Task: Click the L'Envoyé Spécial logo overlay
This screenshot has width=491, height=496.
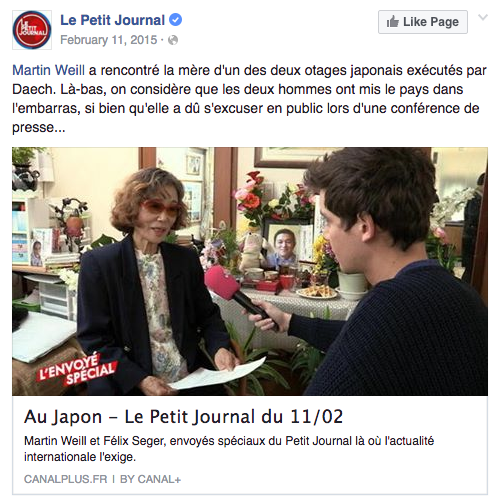Action: [77, 369]
